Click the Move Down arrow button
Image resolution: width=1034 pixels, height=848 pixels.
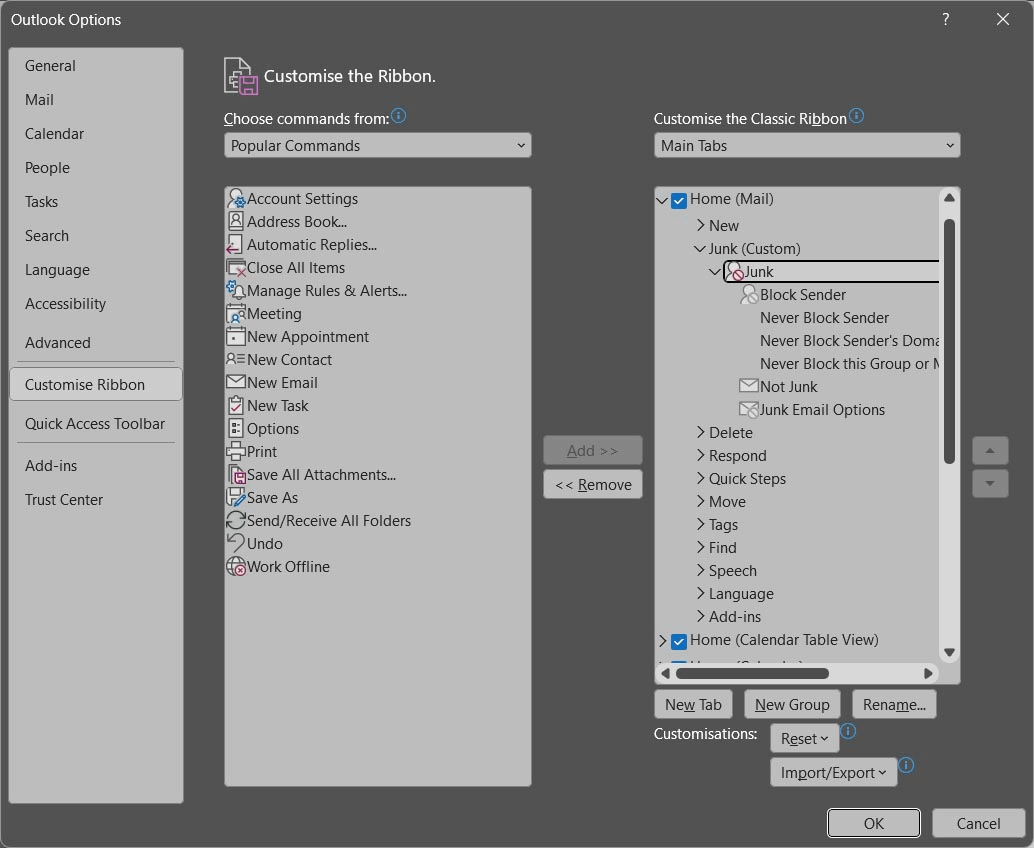[989, 483]
